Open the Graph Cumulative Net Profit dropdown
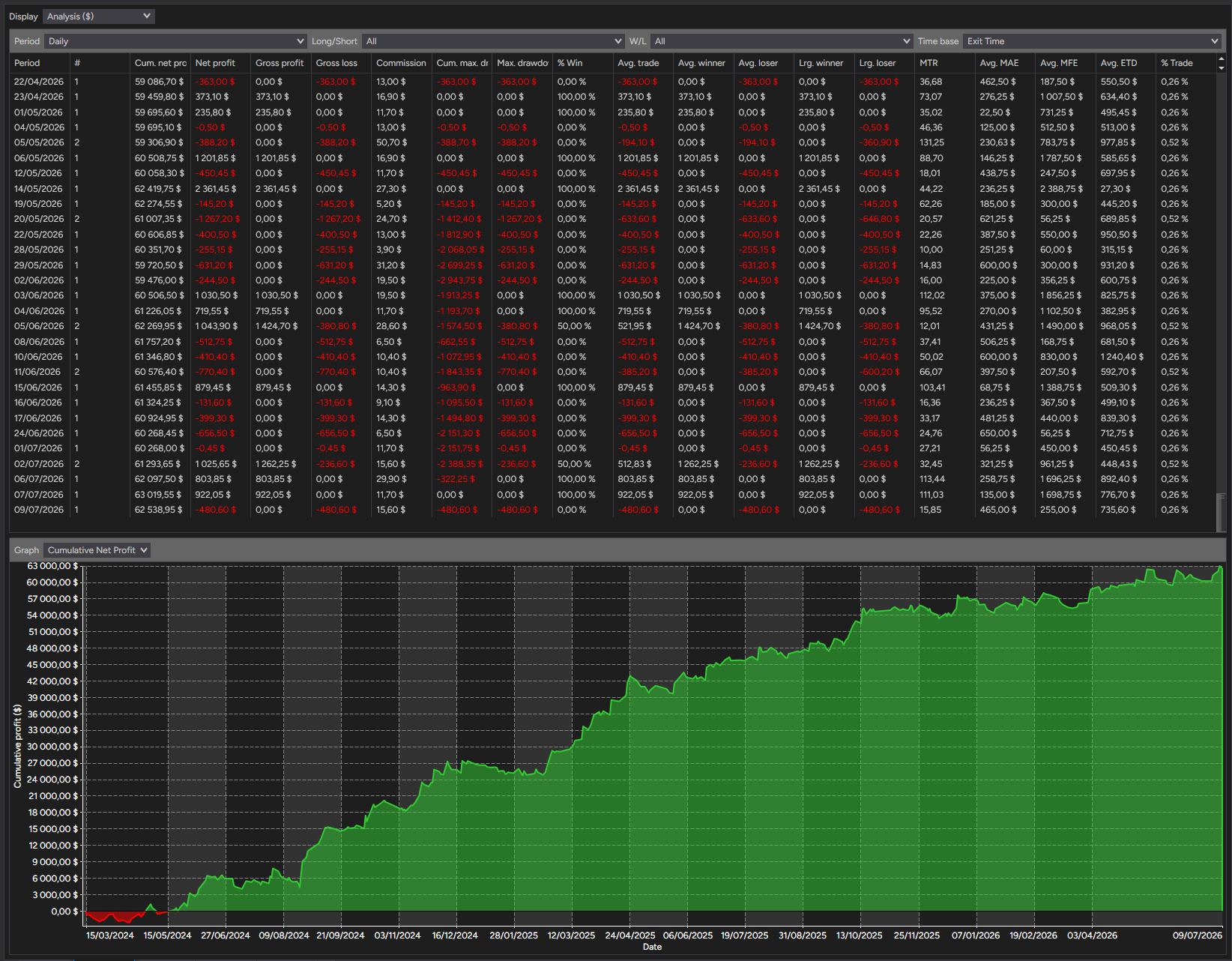 coord(97,550)
